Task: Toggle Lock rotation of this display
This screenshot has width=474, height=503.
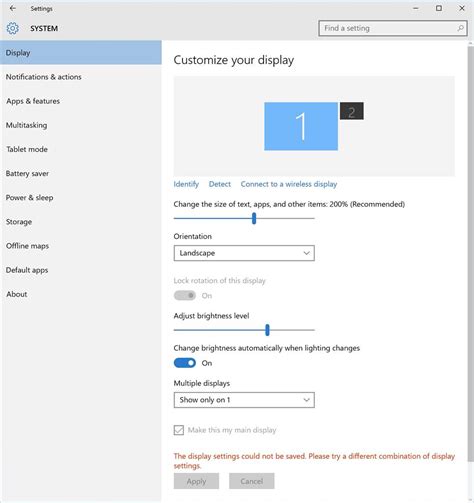Action: click(x=185, y=295)
